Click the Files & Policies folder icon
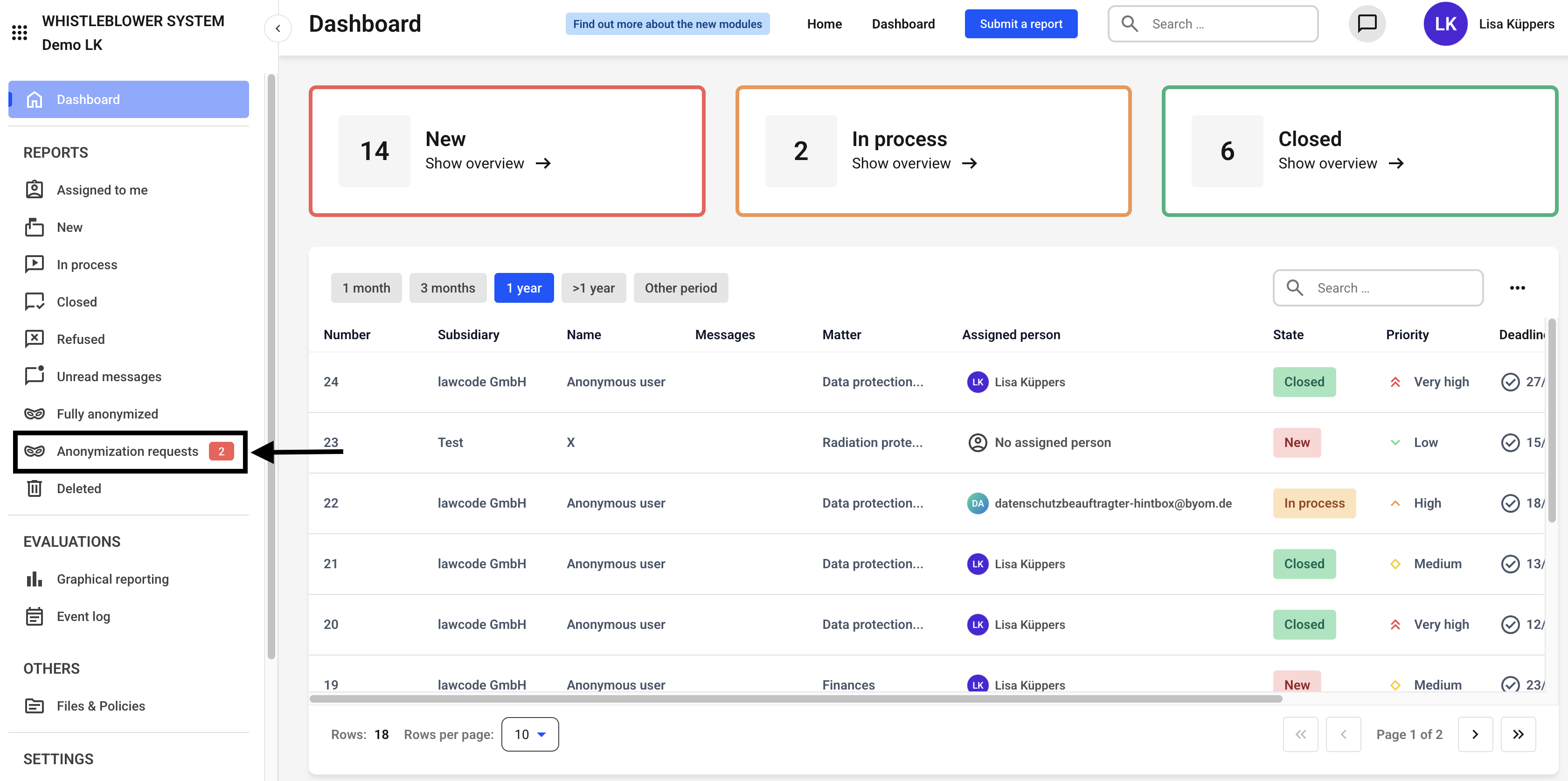The image size is (1568, 781). coord(34,705)
